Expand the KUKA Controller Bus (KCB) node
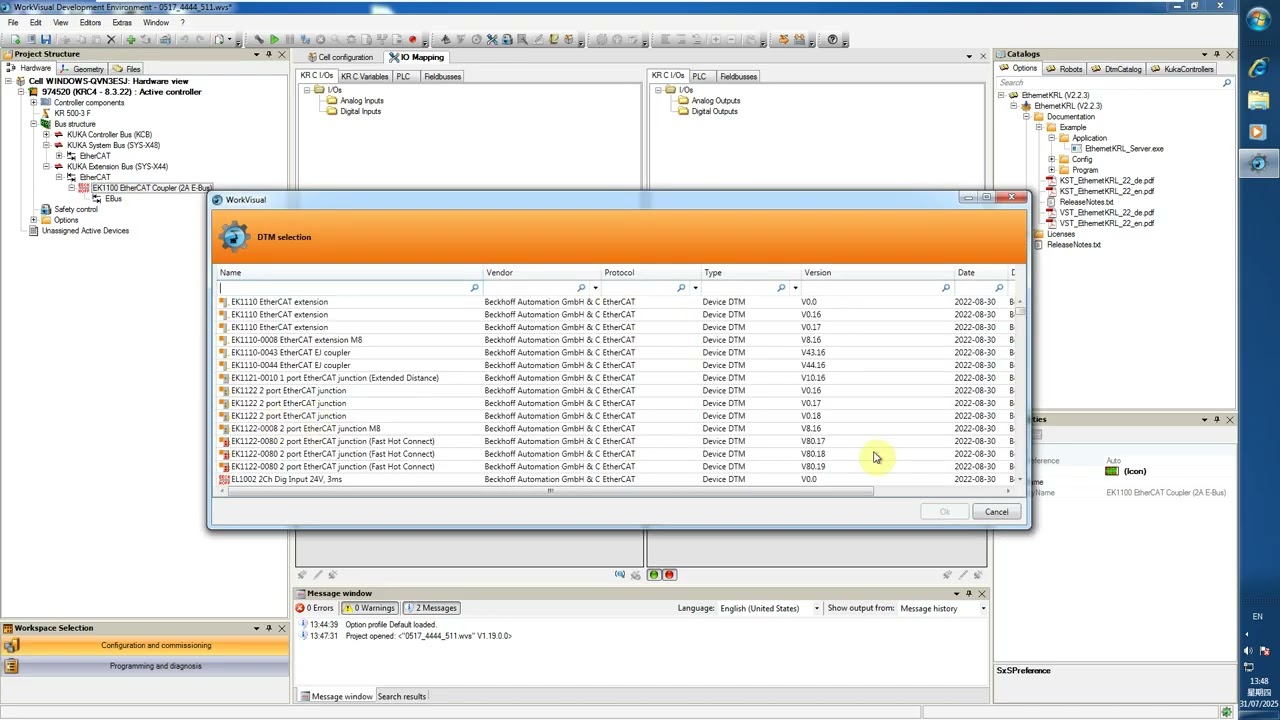Image resolution: width=1280 pixels, height=720 pixels. pos(46,134)
